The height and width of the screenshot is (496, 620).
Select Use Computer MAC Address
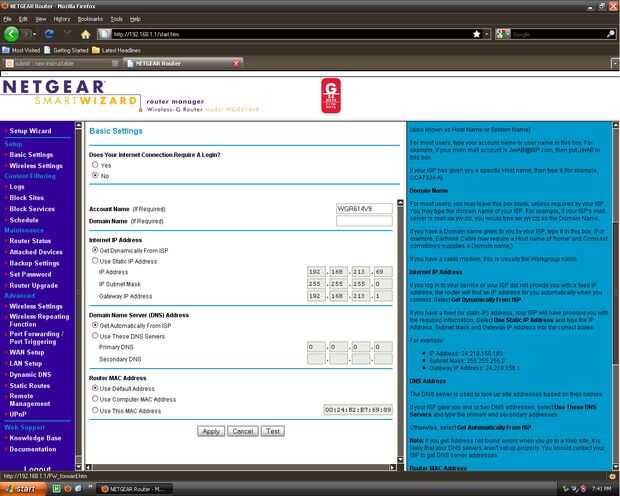[x=95, y=399]
